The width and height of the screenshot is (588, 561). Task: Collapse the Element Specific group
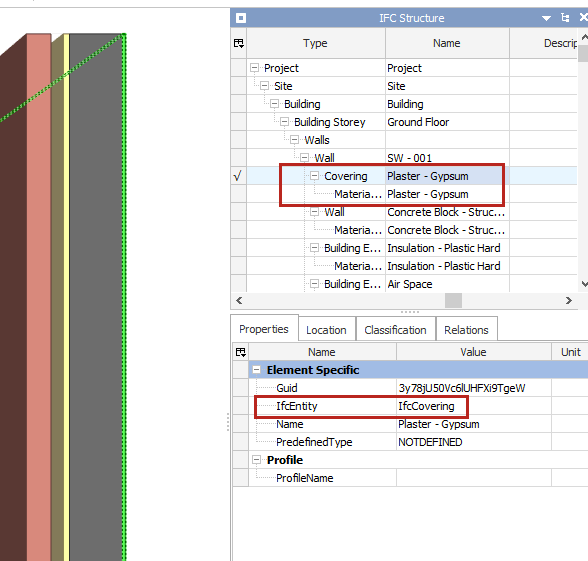click(x=256, y=370)
